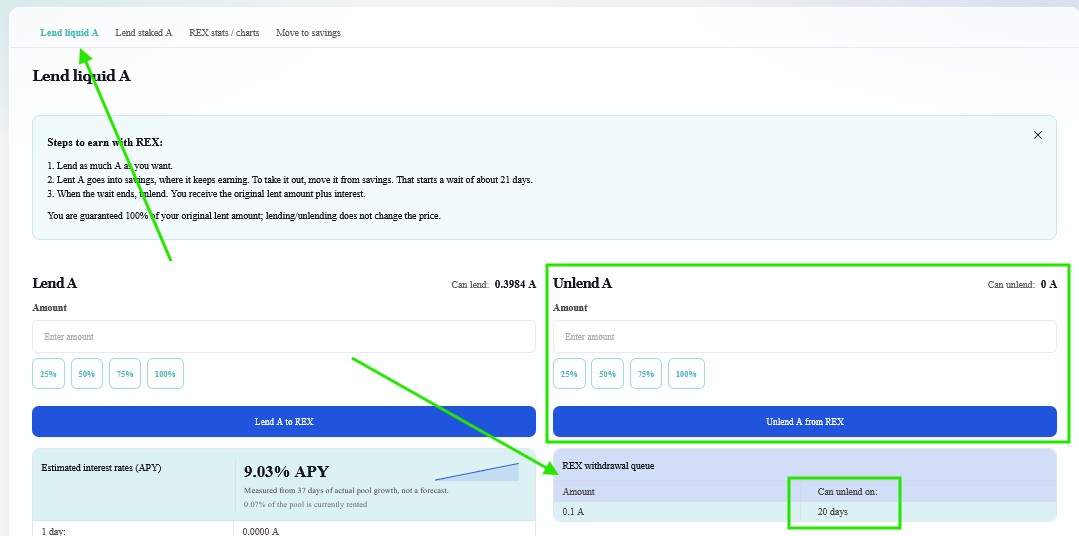Select 50% under Lend A
This screenshot has width=1079, height=536.
pos(87,374)
